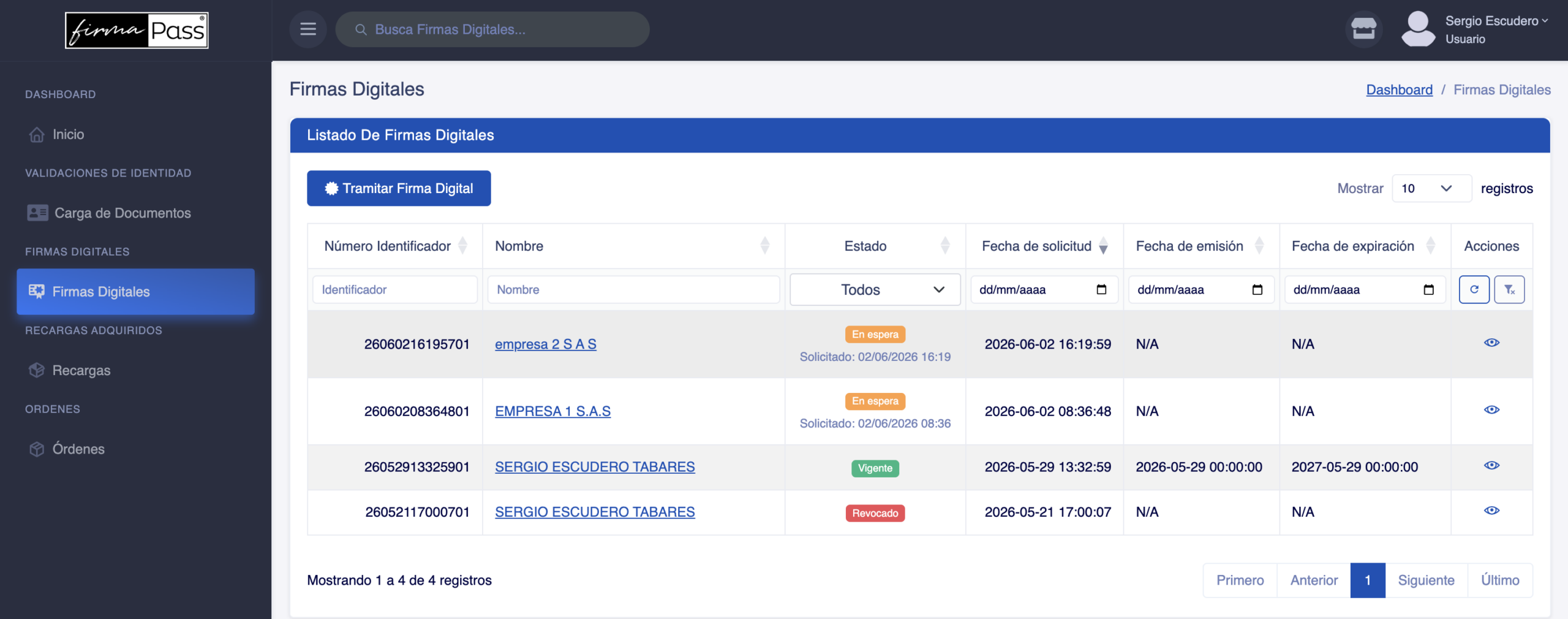
Task: Go to Último page
Action: pyautogui.click(x=1500, y=580)
